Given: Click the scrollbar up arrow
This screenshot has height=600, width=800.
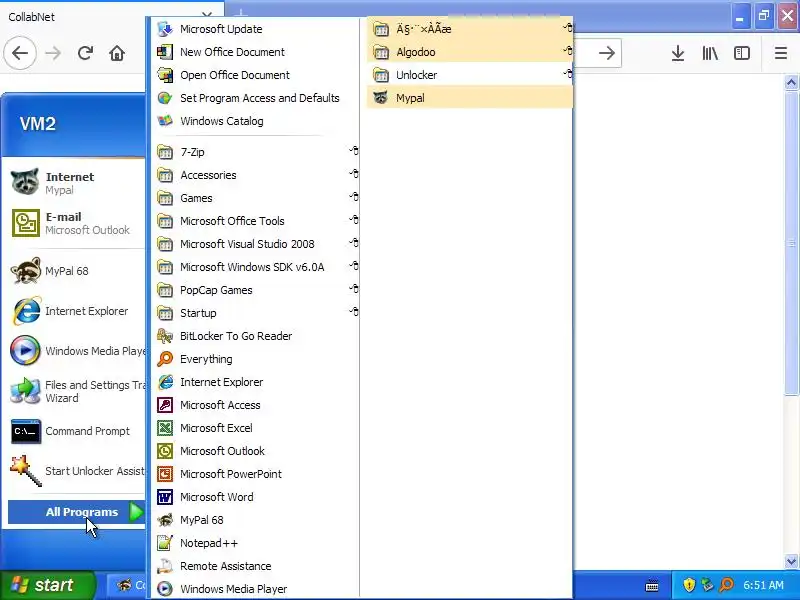Looking at the screenshot, I should pyautogui.click(x=791, y=82).
